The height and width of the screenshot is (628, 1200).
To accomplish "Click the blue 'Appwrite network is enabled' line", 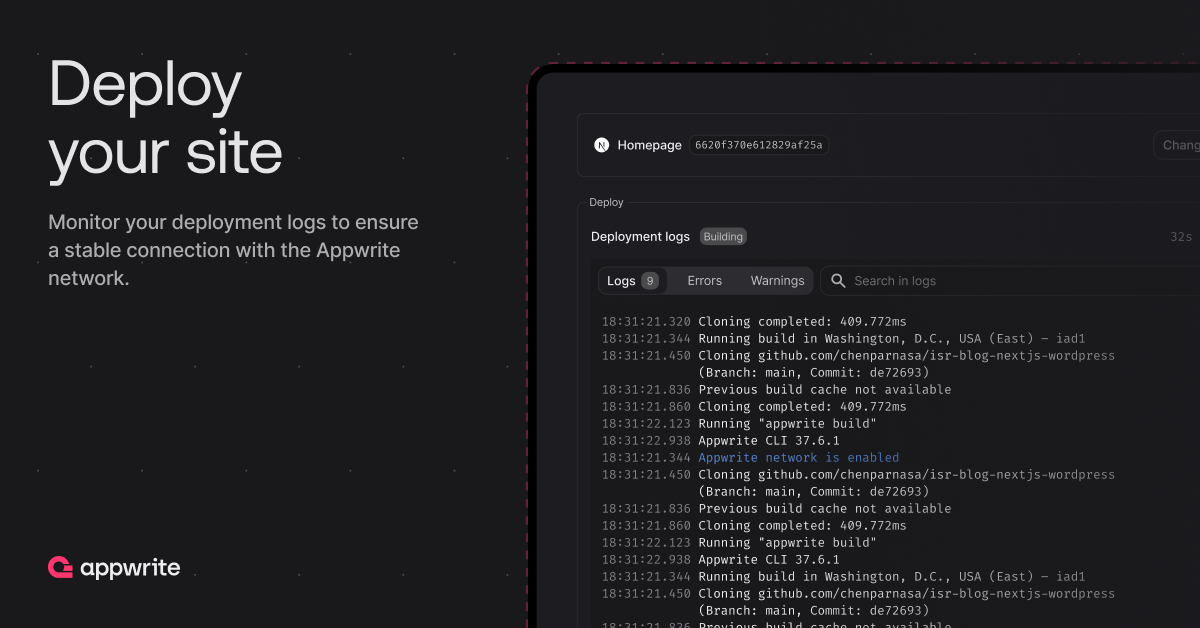I will click(x=798, y=457).
